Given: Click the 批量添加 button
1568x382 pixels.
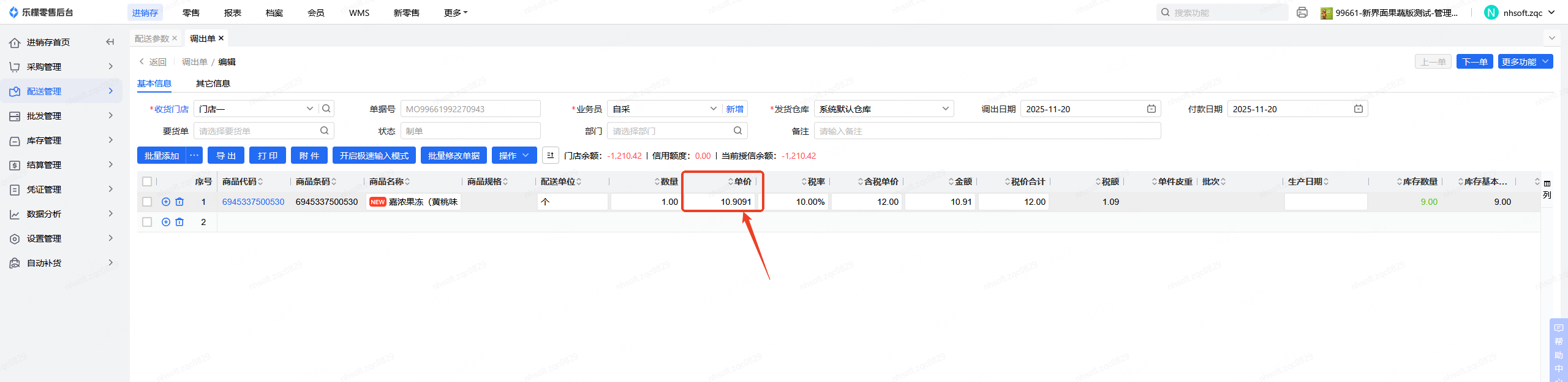Looking at the screenshot, I should tap(162, 156).
